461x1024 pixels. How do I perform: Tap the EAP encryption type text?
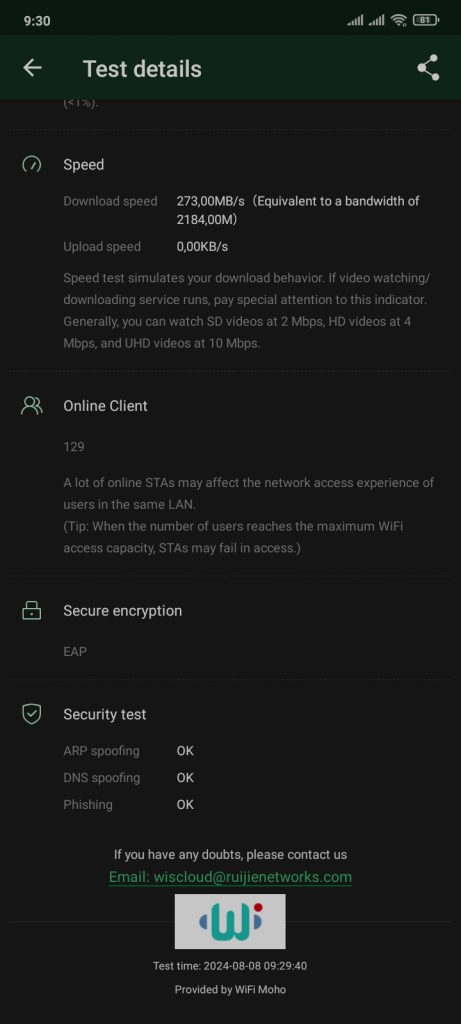(75, 652)
